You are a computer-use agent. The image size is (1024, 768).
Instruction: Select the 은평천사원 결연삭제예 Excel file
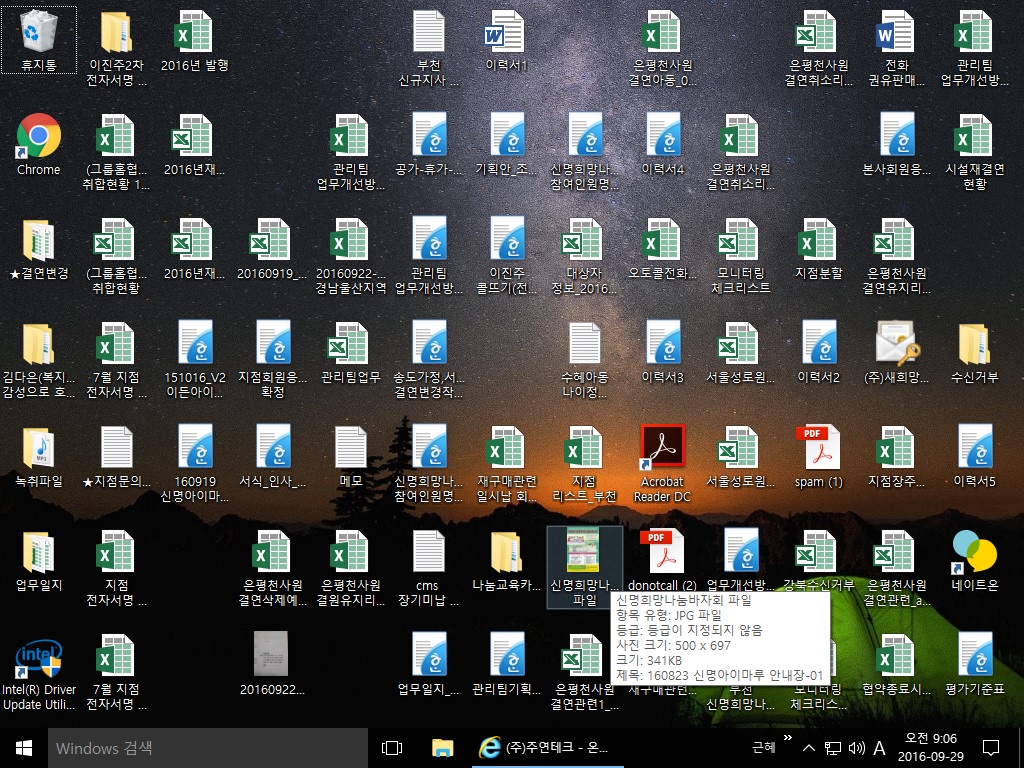pyautogui.click(x=272, y=568)
